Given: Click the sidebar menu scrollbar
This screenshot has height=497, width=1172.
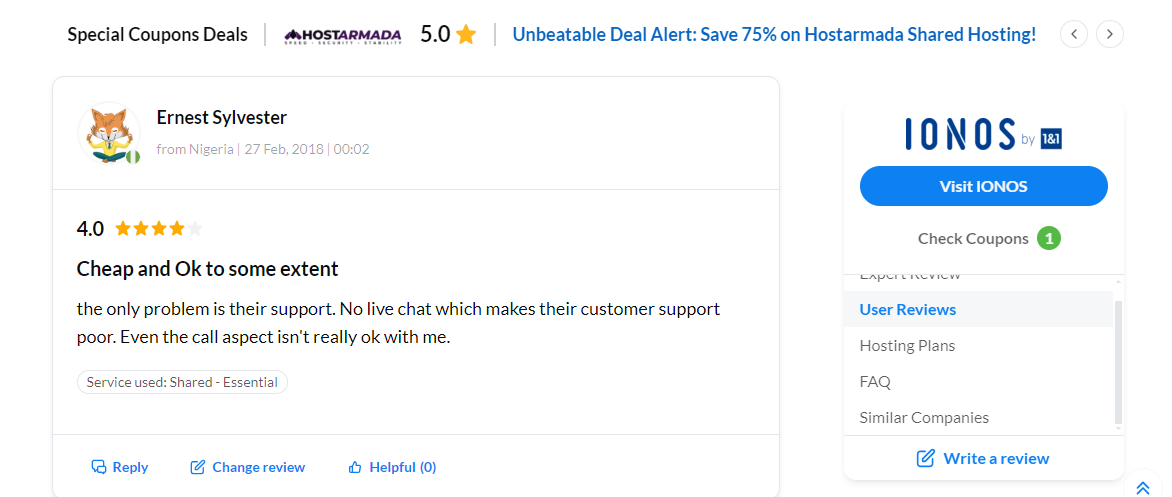Looking at the screenshot, I should pos(1118,360).
